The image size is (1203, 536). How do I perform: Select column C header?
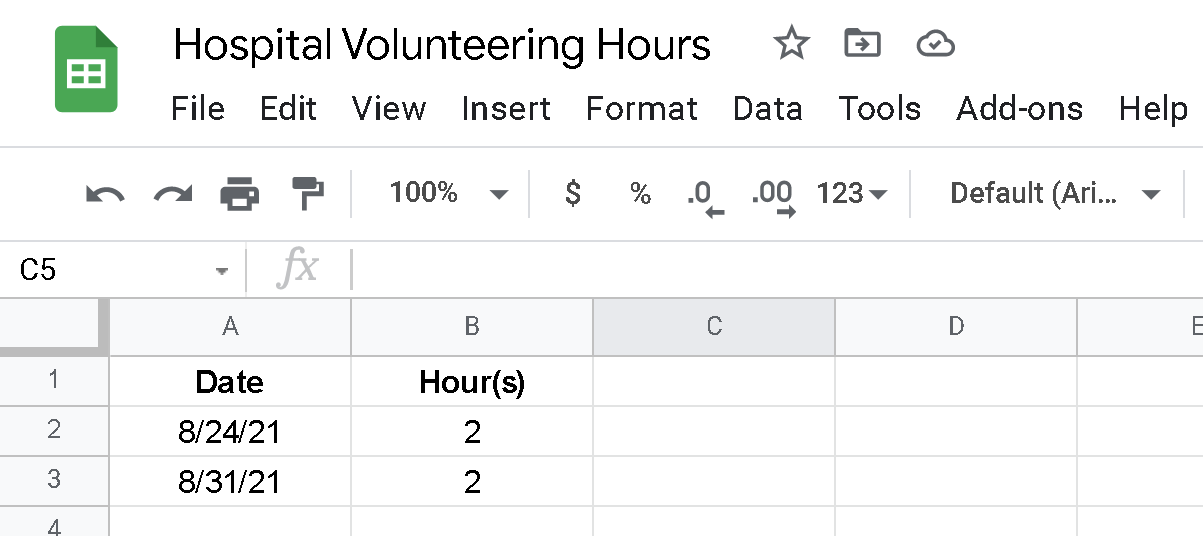(x=714, y=326)
